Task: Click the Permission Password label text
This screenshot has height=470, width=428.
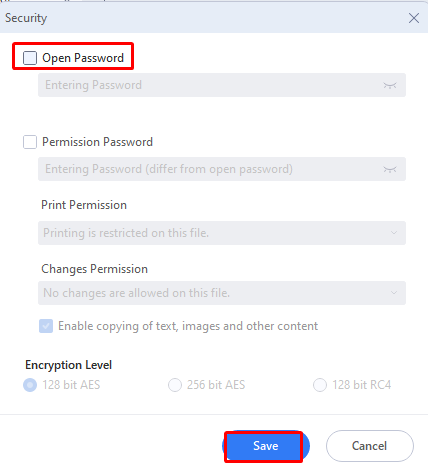Action: (x=97, y=142)
